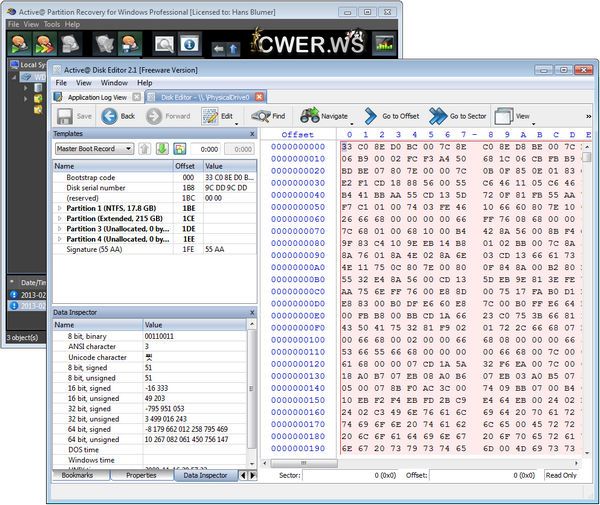The width and height of the screenshot is (600, 505).
Task: Click the green down arrow in Templates panel
Action: point(162,149)
